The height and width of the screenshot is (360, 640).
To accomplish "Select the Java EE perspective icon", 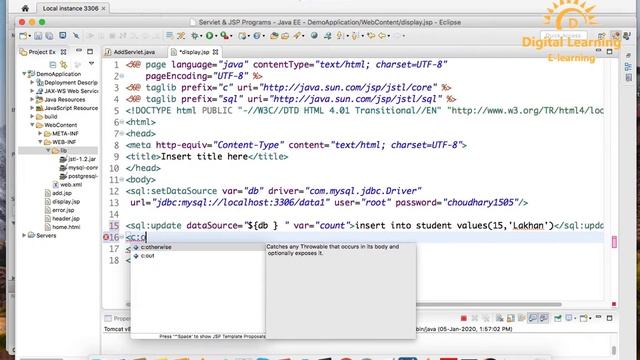I will pyautogui.click(x=615, y=36).
